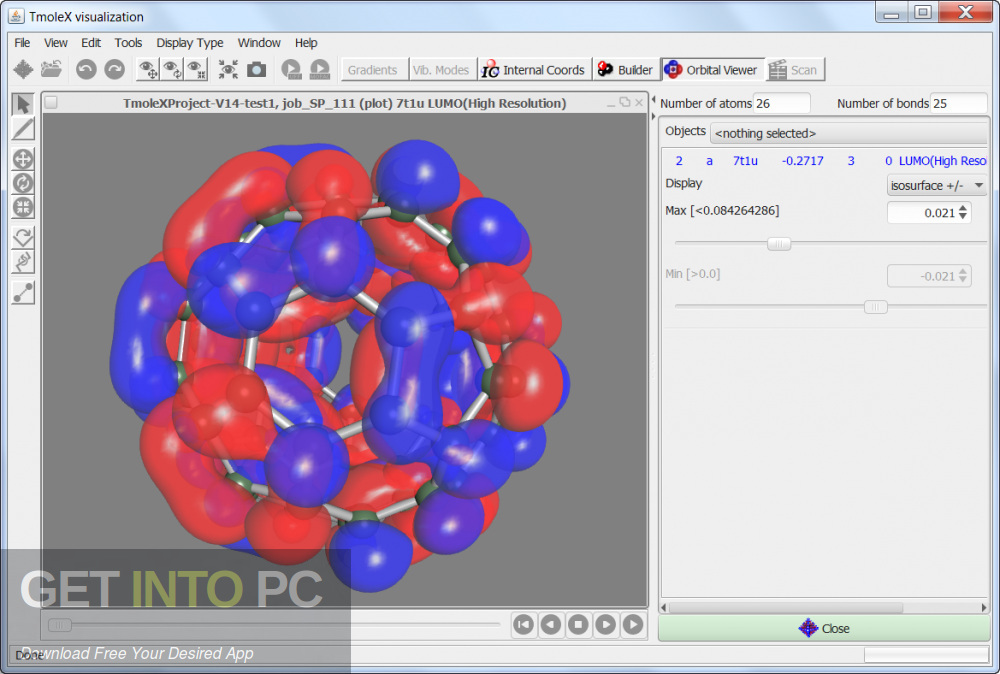Undo the last action

coord(86,69)
